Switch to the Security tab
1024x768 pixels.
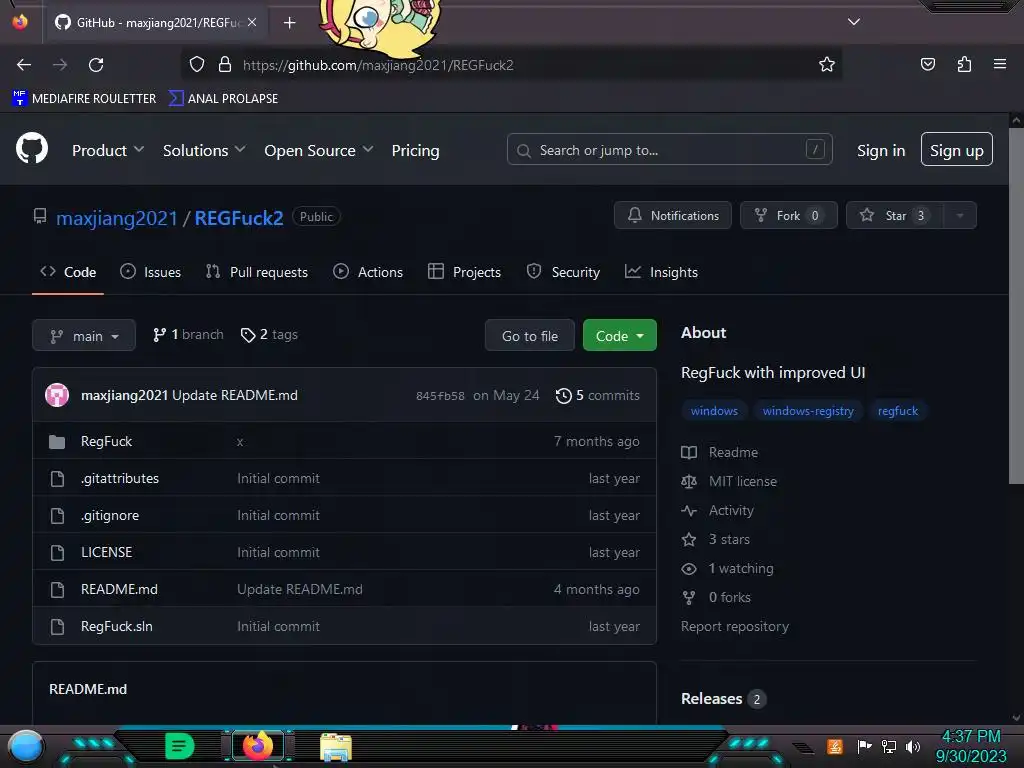click(563, 272)
